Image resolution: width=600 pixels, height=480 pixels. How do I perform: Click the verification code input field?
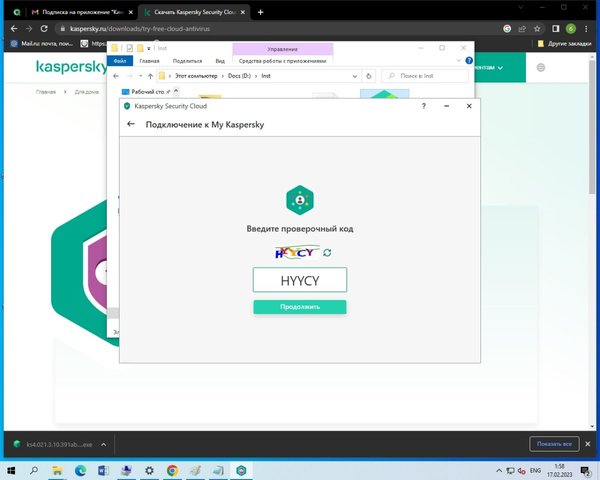point(300,280)
